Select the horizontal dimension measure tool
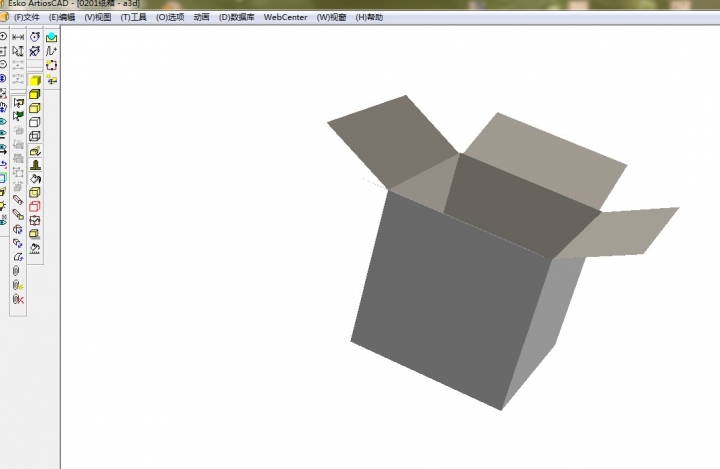 click(18, 37)
